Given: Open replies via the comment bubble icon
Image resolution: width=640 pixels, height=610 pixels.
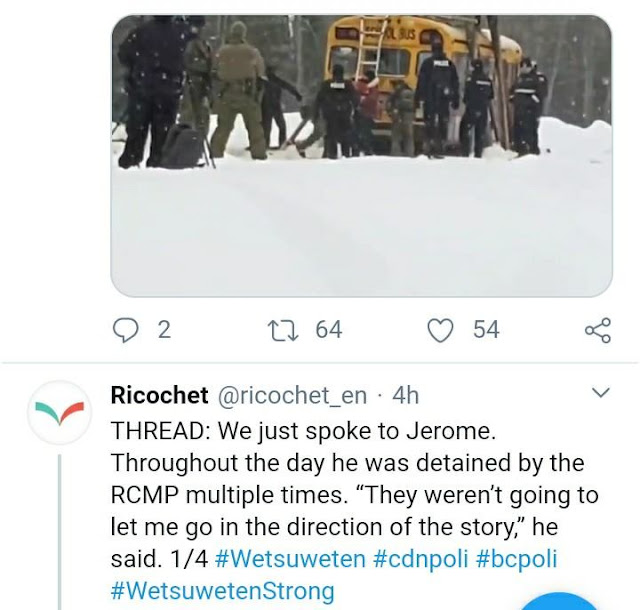Looking at the screenshot, I should [x=125, y=330].
